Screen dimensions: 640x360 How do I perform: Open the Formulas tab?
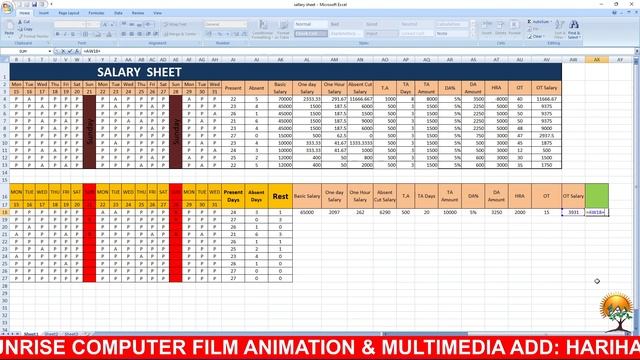96,13
